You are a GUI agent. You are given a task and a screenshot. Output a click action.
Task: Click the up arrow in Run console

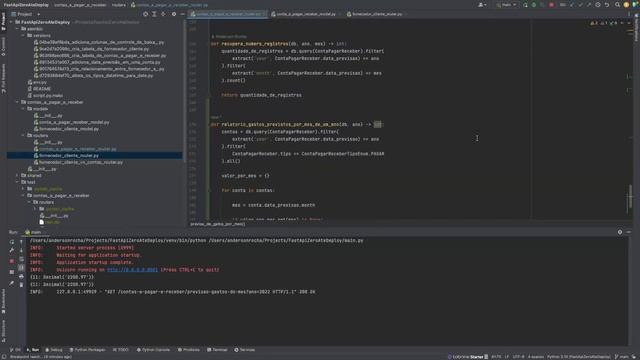(21, 242)
